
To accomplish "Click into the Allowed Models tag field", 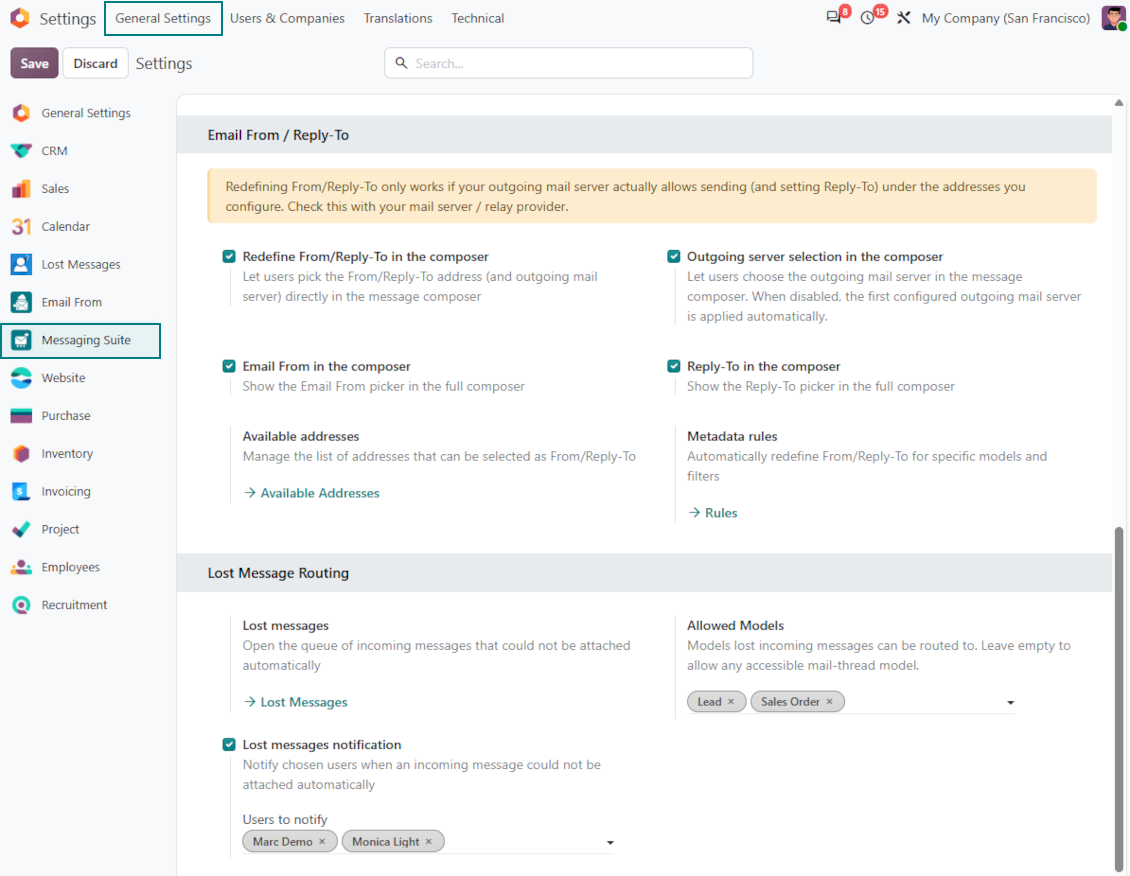I will pos(851,702).
